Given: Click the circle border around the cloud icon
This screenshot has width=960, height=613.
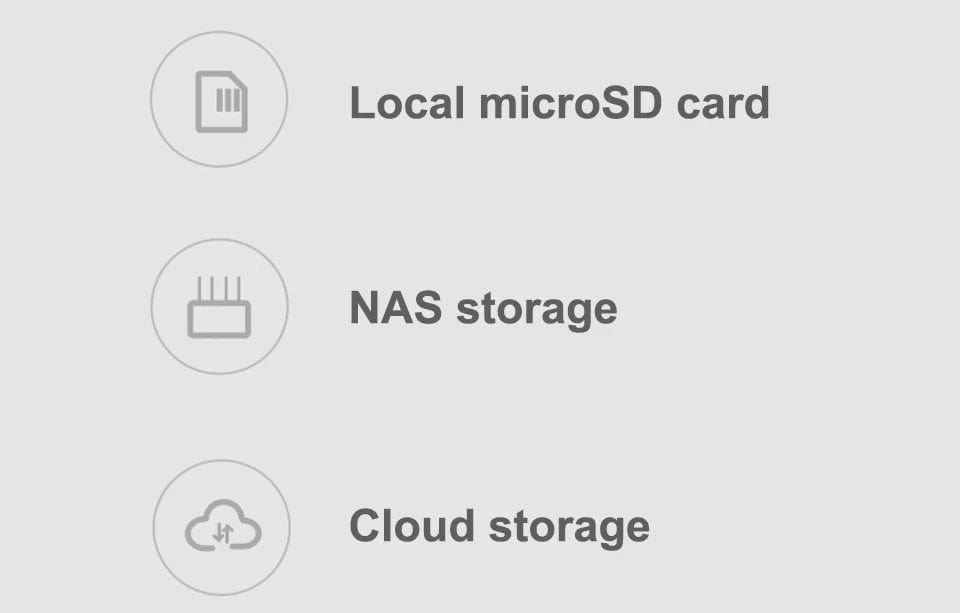Looking at the screenshot, I should pos(154,527).
